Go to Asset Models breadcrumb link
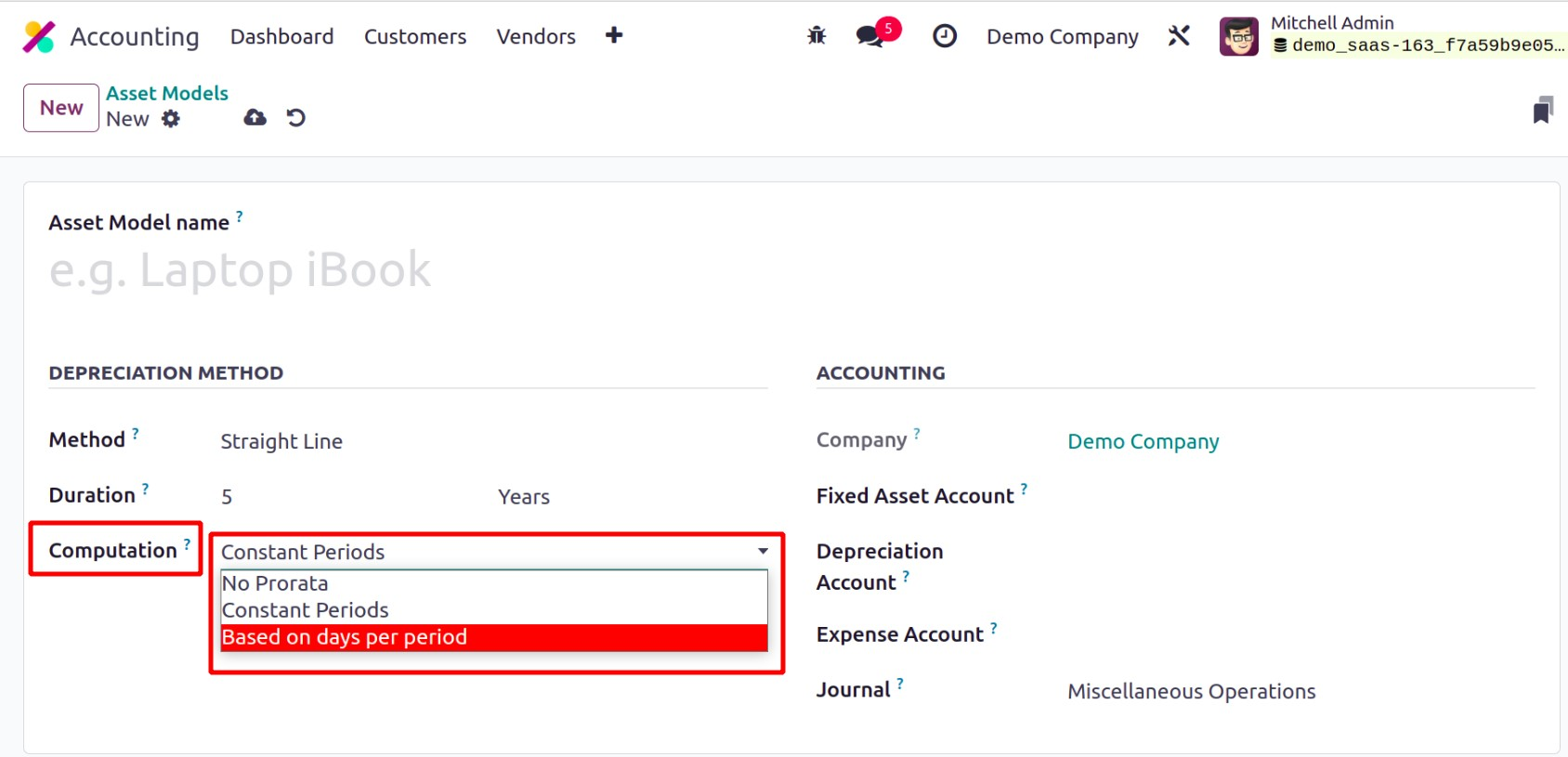The height and width of the screenshot is (757, 1568). [x=167, y=93]
